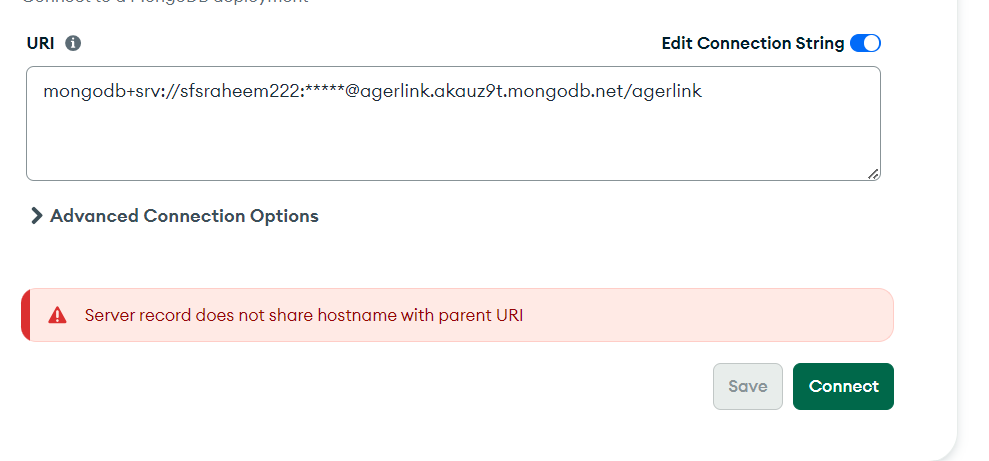Click the cut-off subtitle text above URI

click(170, 2)
